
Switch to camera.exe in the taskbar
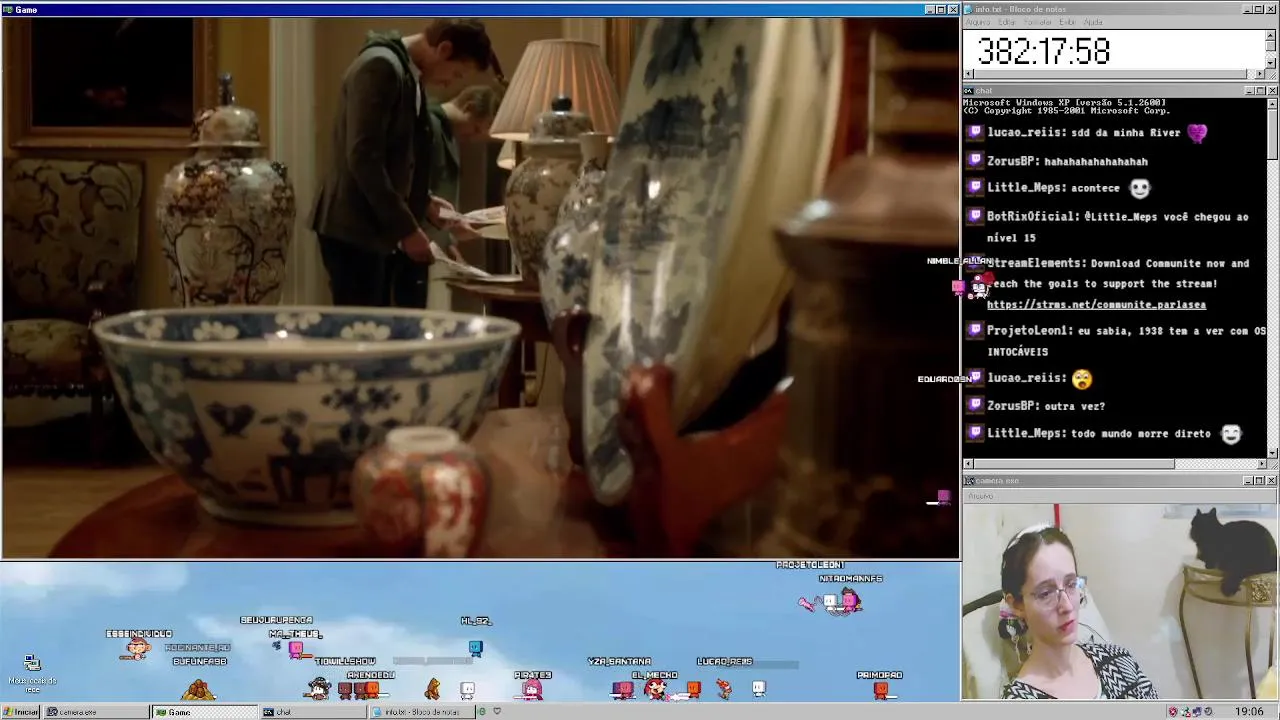97,712
